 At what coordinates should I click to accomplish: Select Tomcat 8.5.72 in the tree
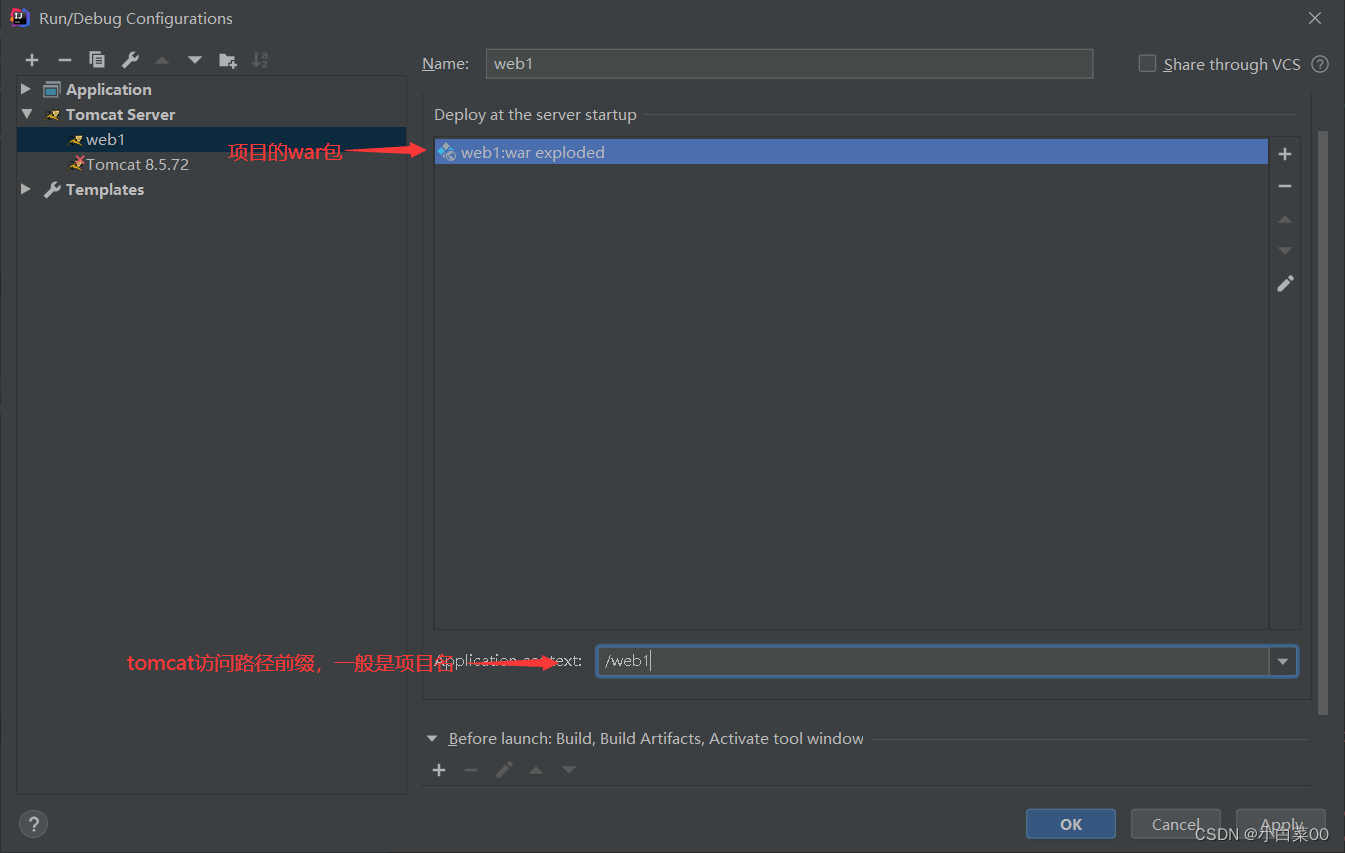pos(137,164)
